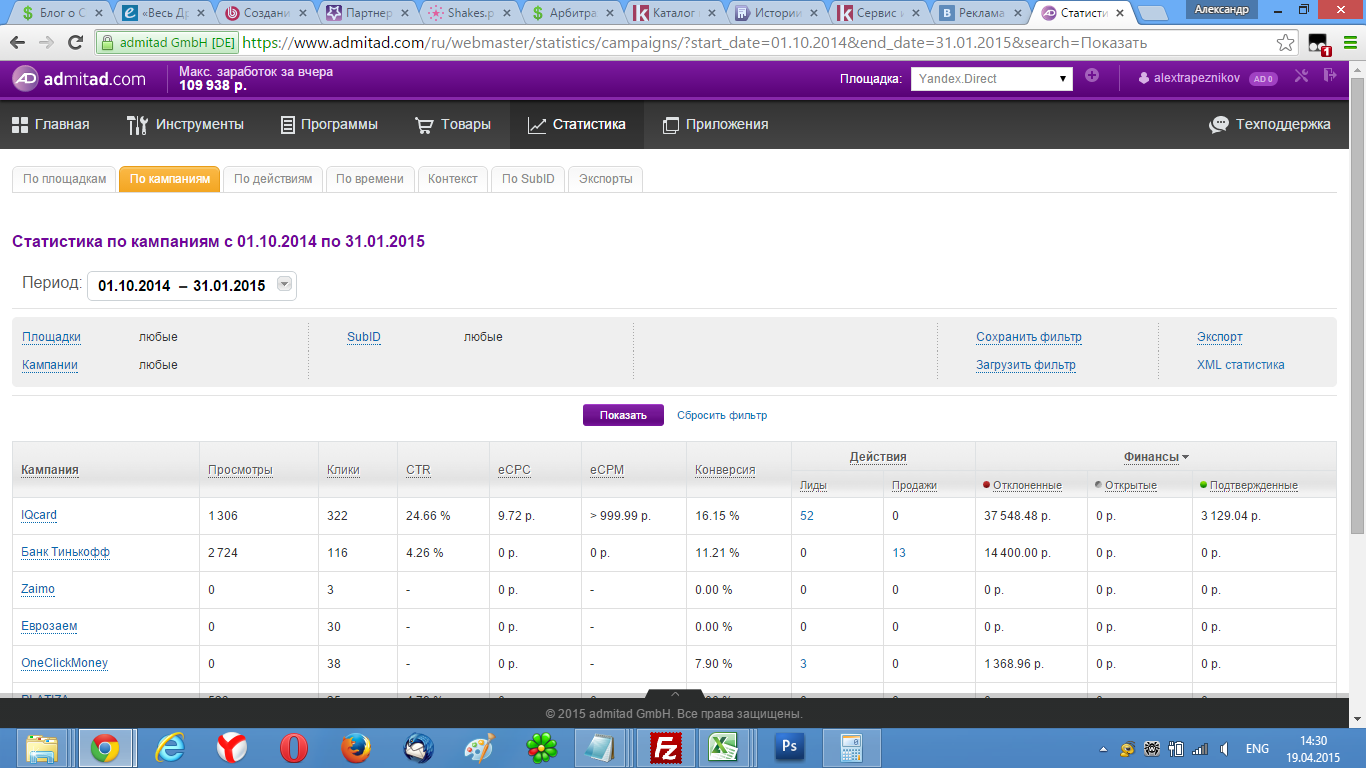Screen dimensions: 1366x768
Task: Sort table by Просмотры column
Action: click(240, 470)
